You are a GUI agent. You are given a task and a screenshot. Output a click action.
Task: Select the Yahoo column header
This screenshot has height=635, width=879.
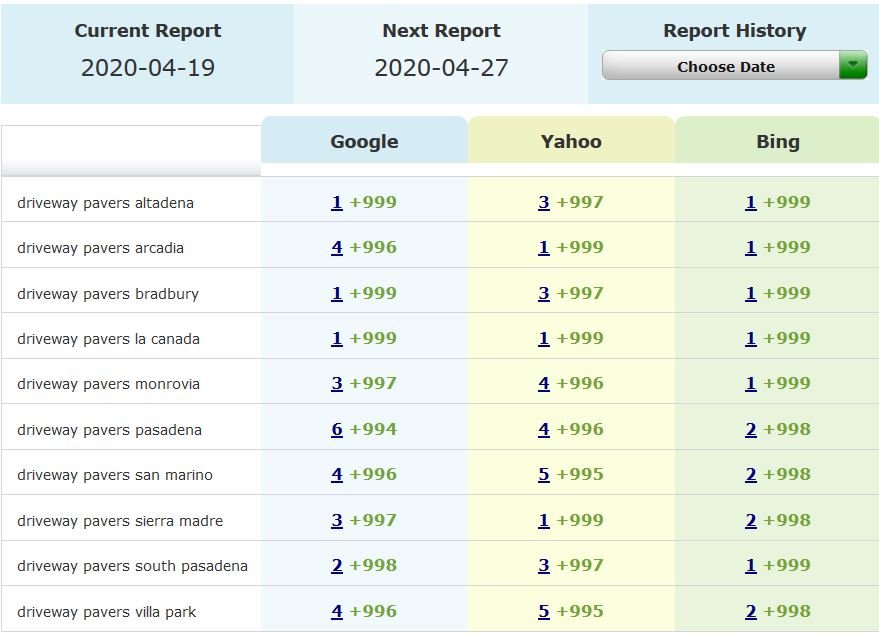click(571, 141)
